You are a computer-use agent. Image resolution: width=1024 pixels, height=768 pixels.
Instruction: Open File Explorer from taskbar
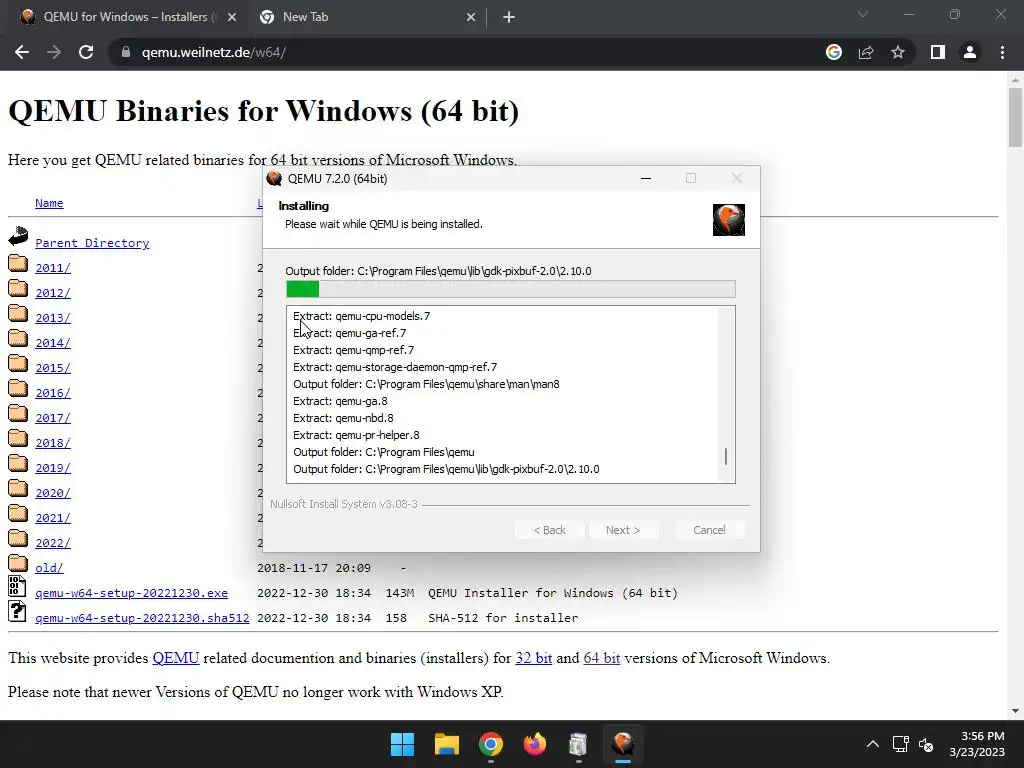[447, 744]
